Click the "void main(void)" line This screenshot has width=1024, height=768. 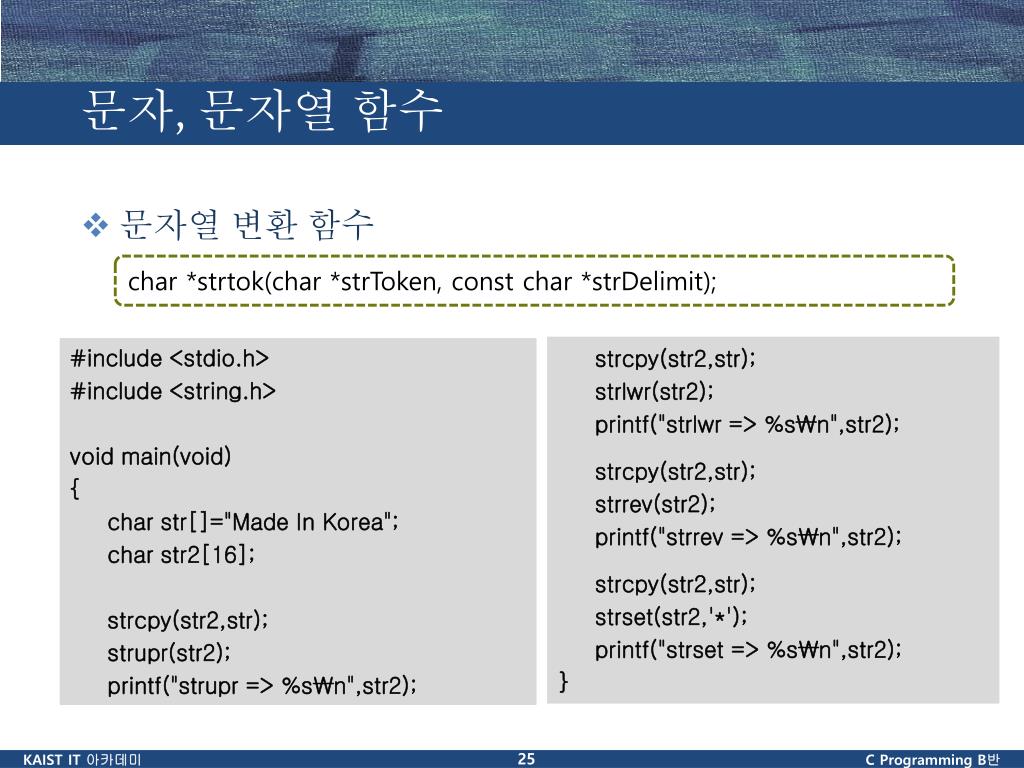[150, 456]
